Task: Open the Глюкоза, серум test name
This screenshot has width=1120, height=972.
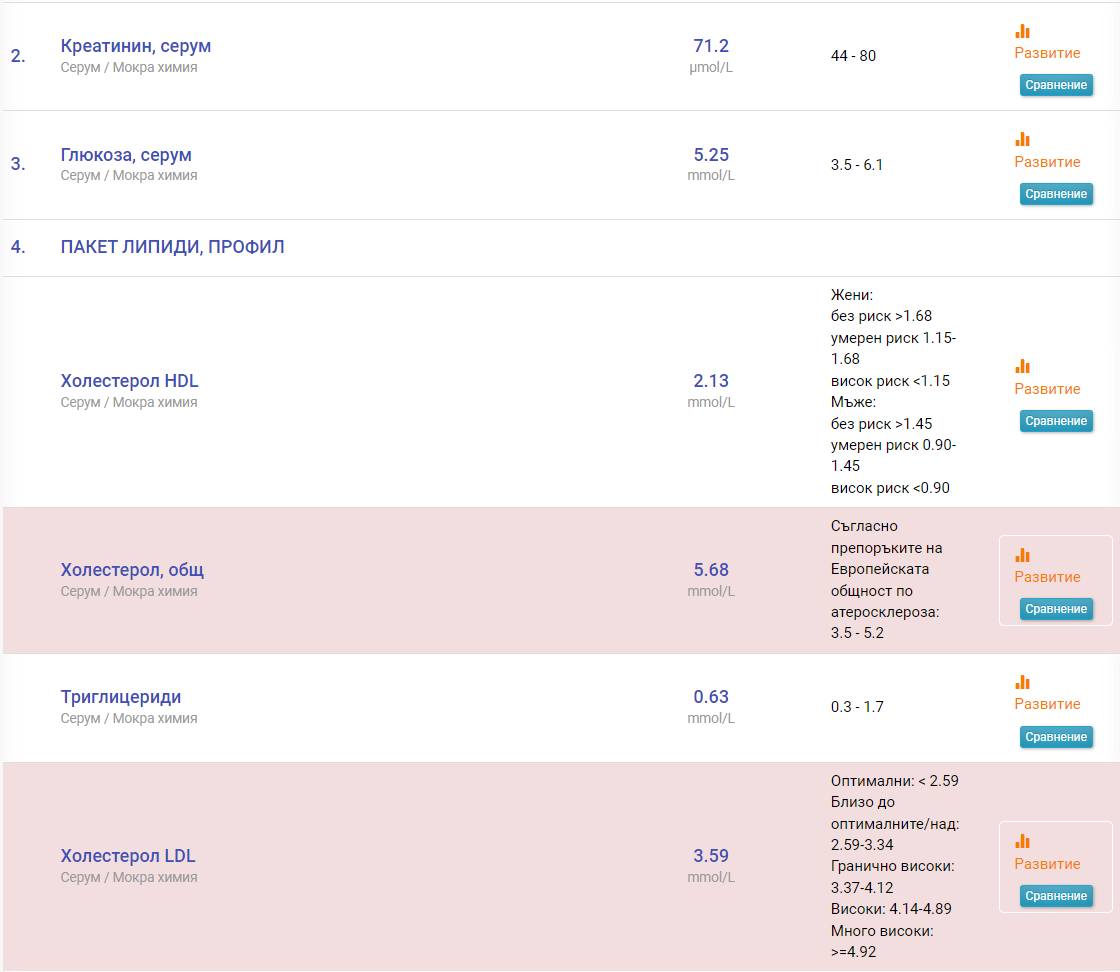Action: point(126,155)
